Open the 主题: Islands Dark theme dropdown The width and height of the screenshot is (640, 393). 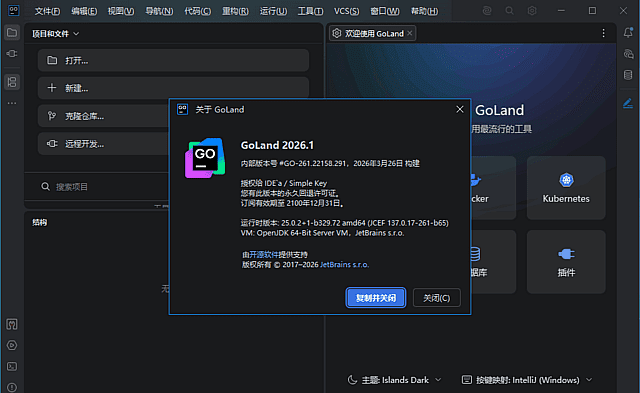[x=394, y=380]
